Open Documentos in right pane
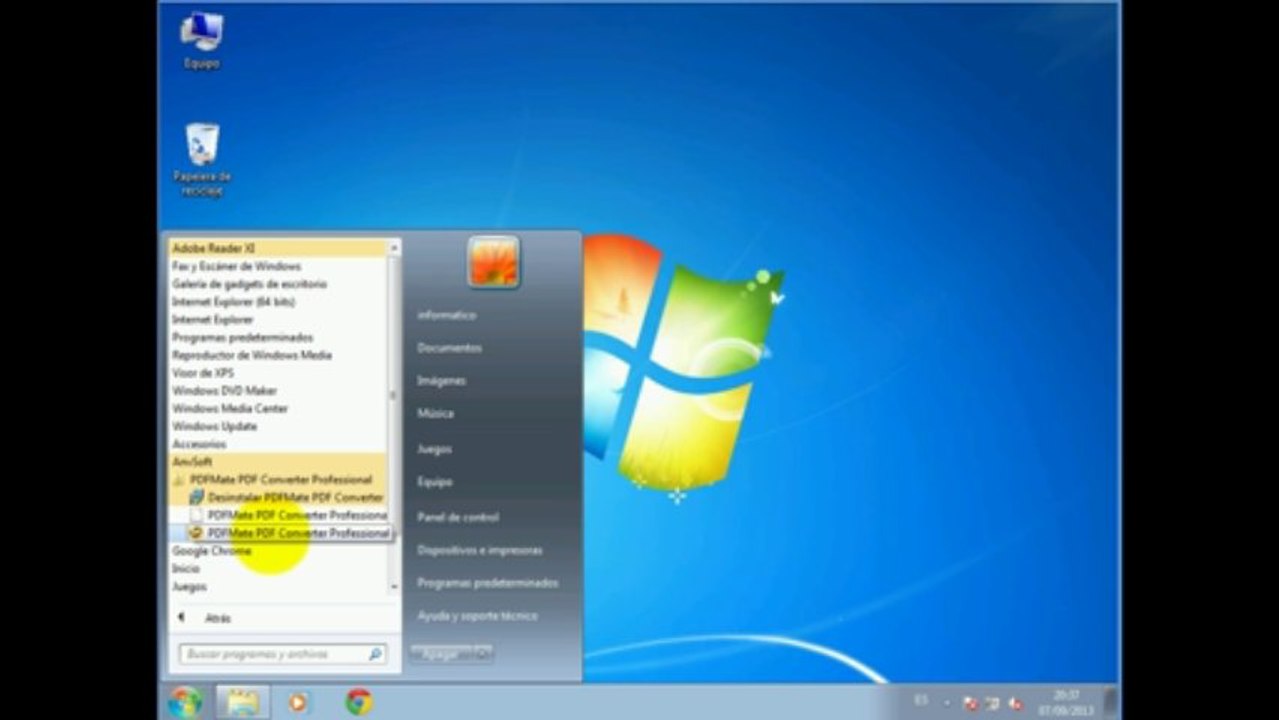The width and height of the screenshot is (1279, 720). (x=450, y=348)
